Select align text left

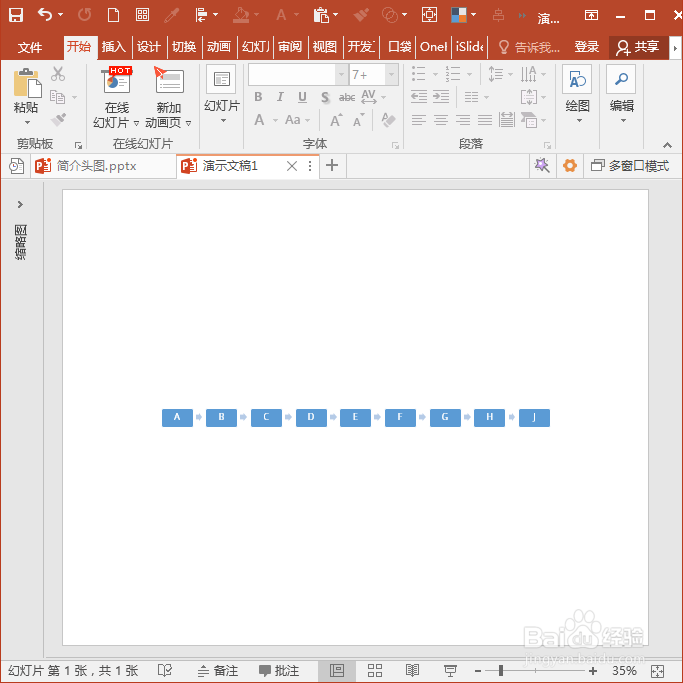(419, 120)
